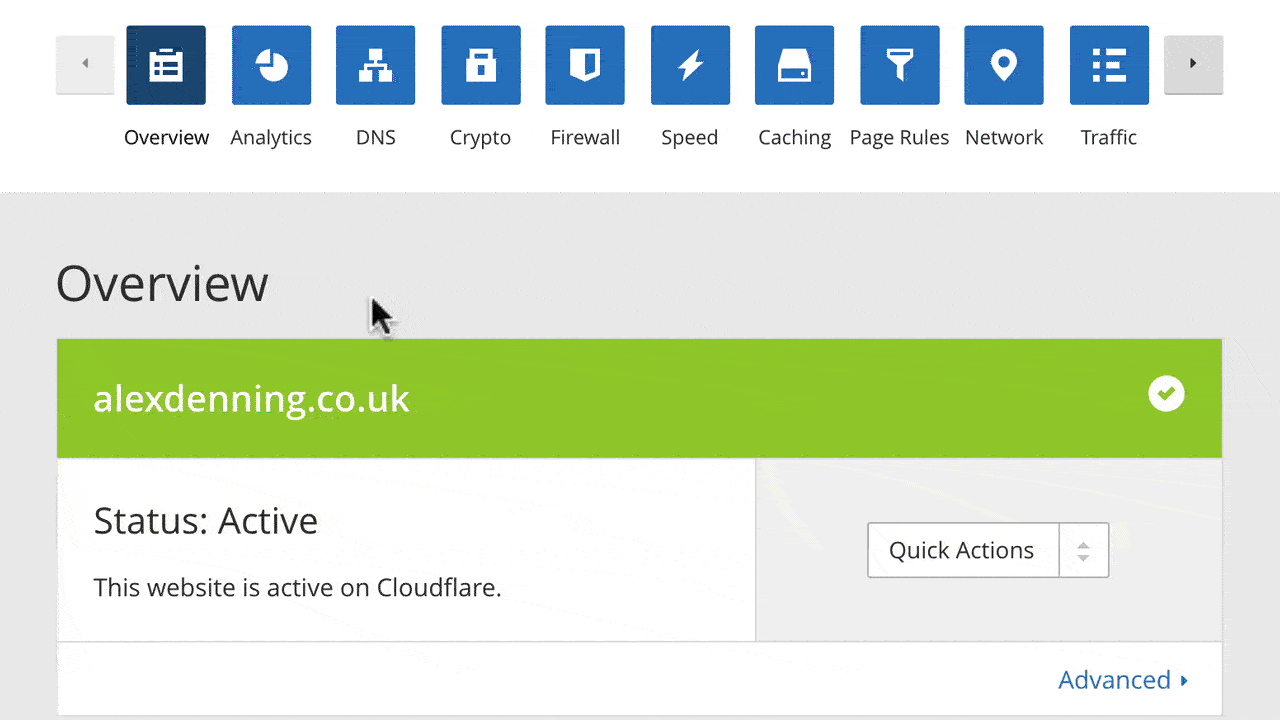Open the Firewall shield icon
Viewport: 1280px width, 720px height.
[585, 65]
